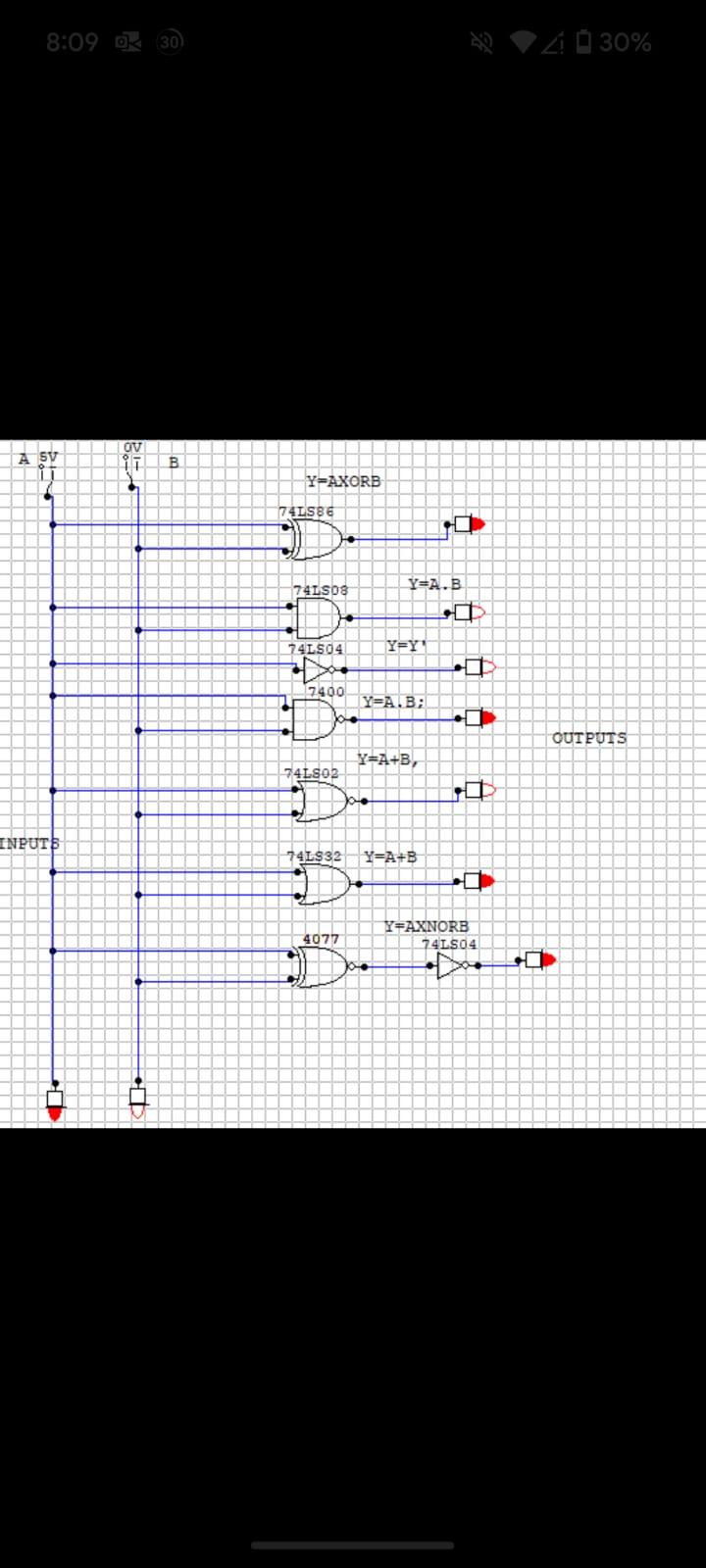Image resolution: width=706 pixels, height=1568 pixels.
Task: Tap the home gesture bar at bottom
Action: click(x=353, y=1545)
